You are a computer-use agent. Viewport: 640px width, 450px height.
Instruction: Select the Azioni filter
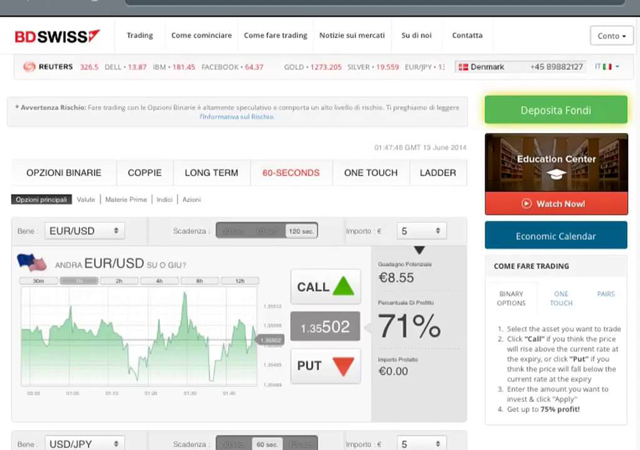click(x=191, y=199)
